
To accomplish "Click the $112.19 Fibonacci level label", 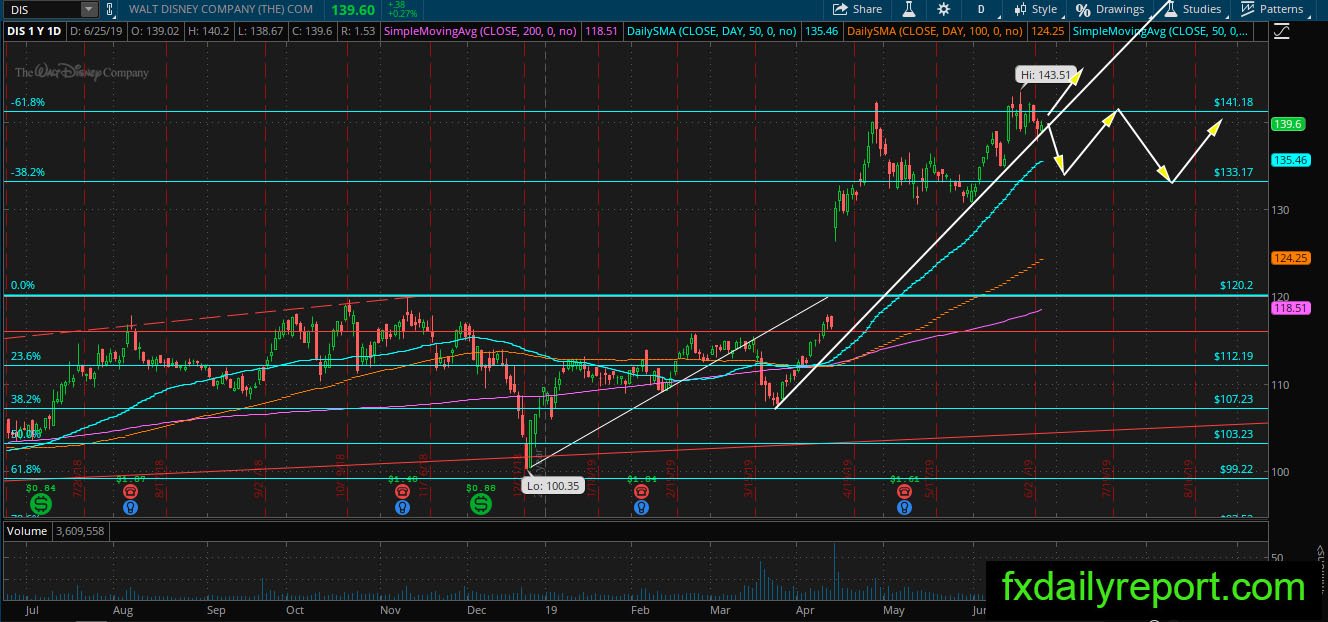I will pos(1233,356).
